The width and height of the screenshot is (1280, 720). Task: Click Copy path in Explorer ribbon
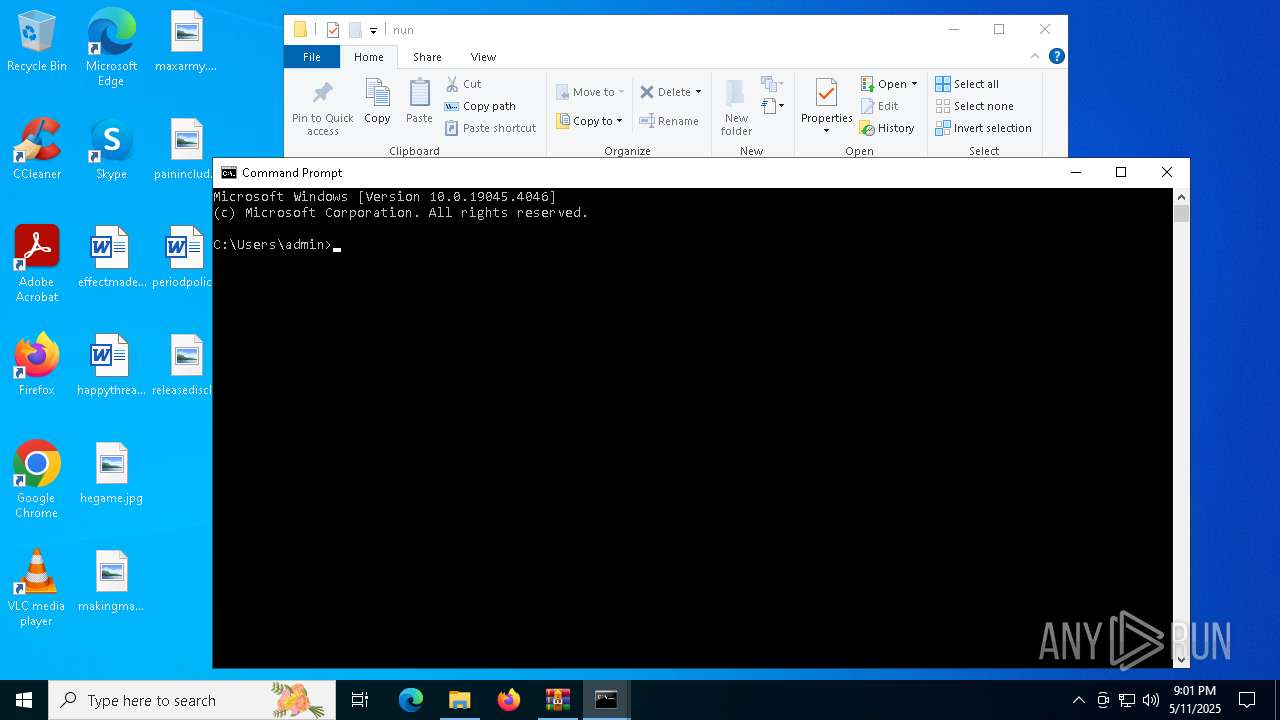tap(480, 106)
